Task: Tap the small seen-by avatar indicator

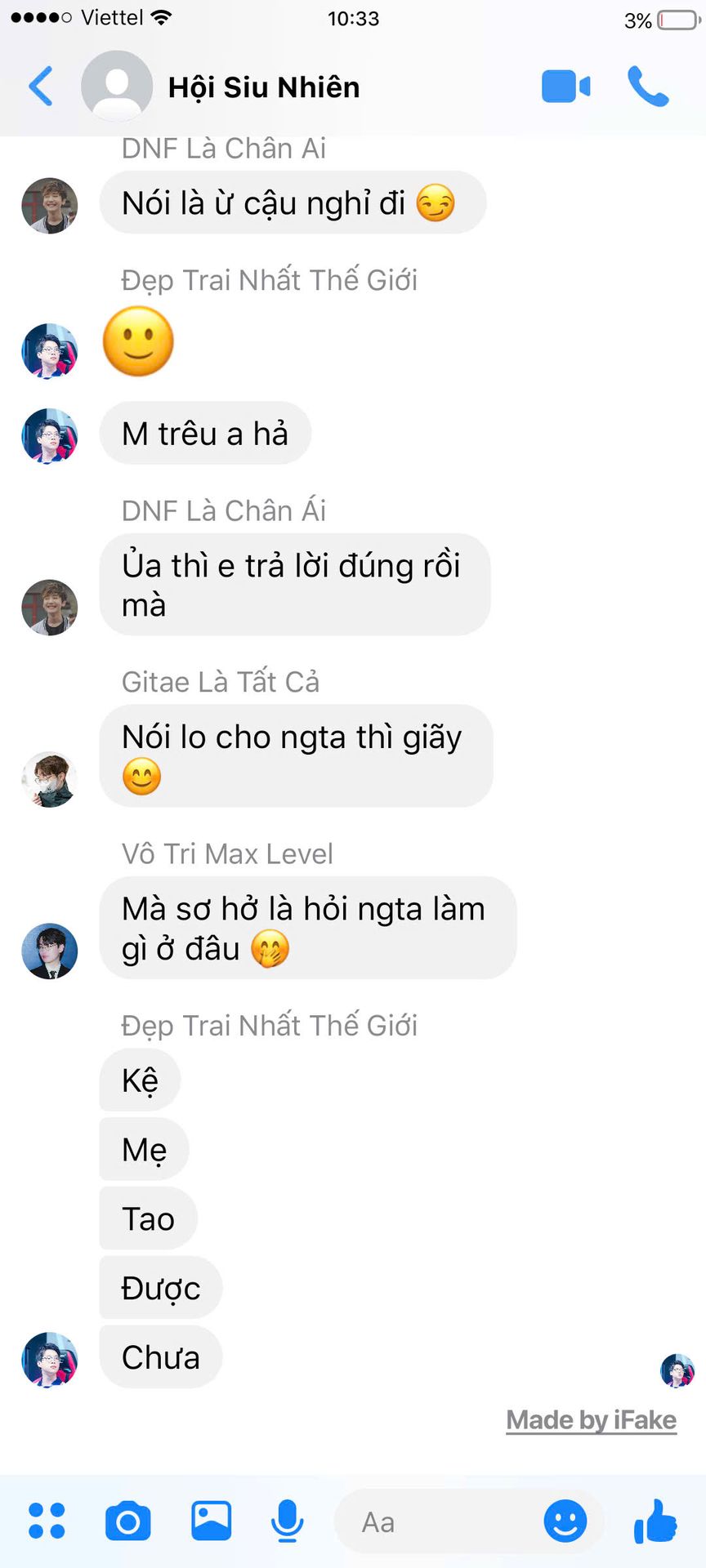Action: 677,1370
